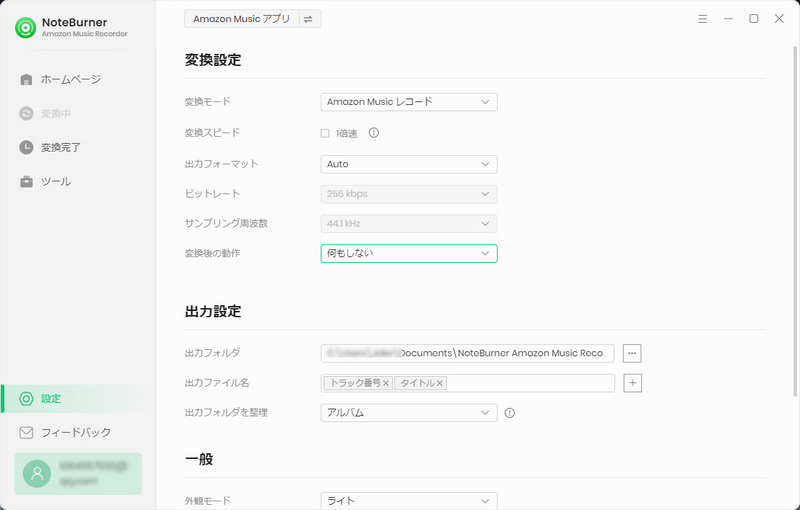Click the user avatar icon
This screenshot has width=800, height=510.
(37, 474)
